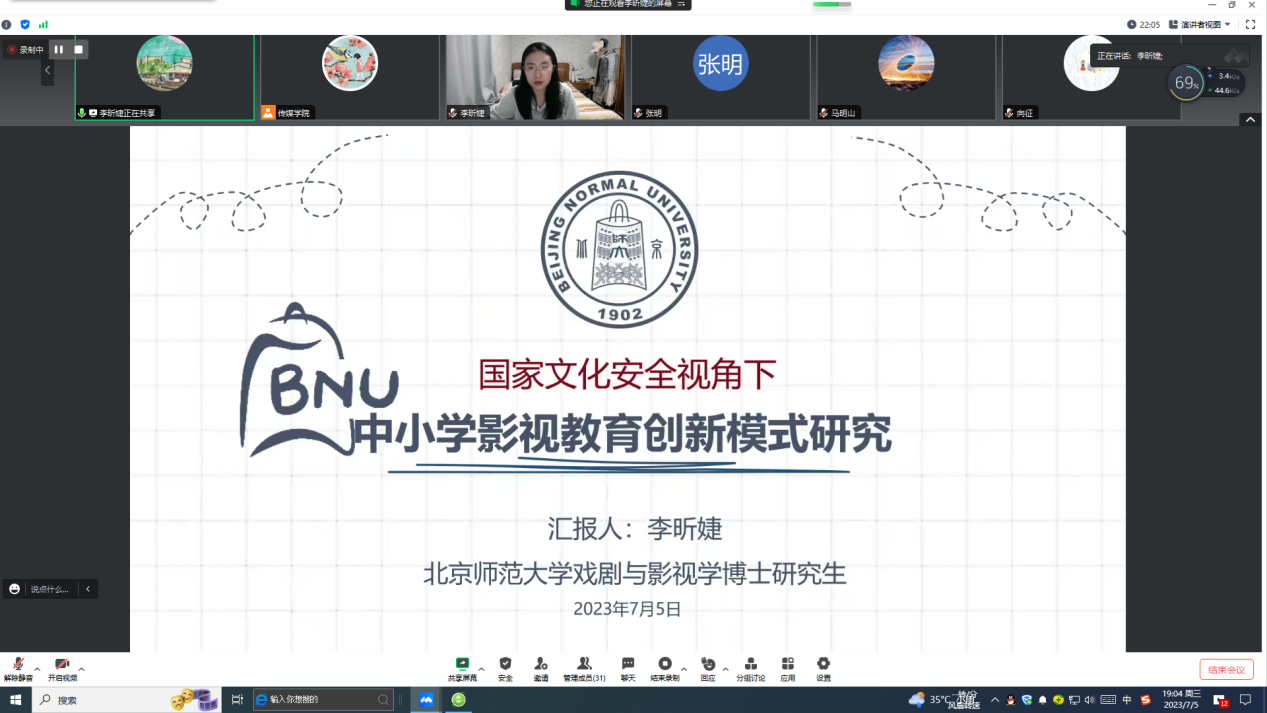Open Tencent Meeting taskbar icon

[426, 700]
